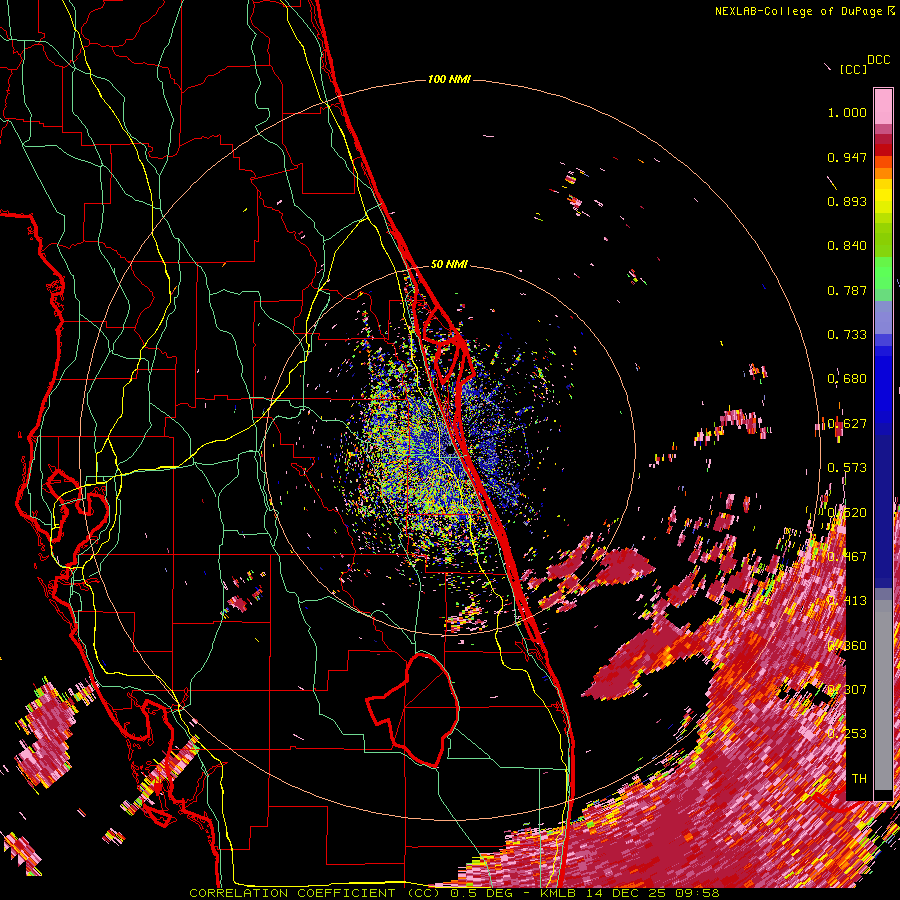Click the CORRELATION COEFFICIENT caption at the bottom
This screenshot has height=900, width=900.
coord(292,893)
